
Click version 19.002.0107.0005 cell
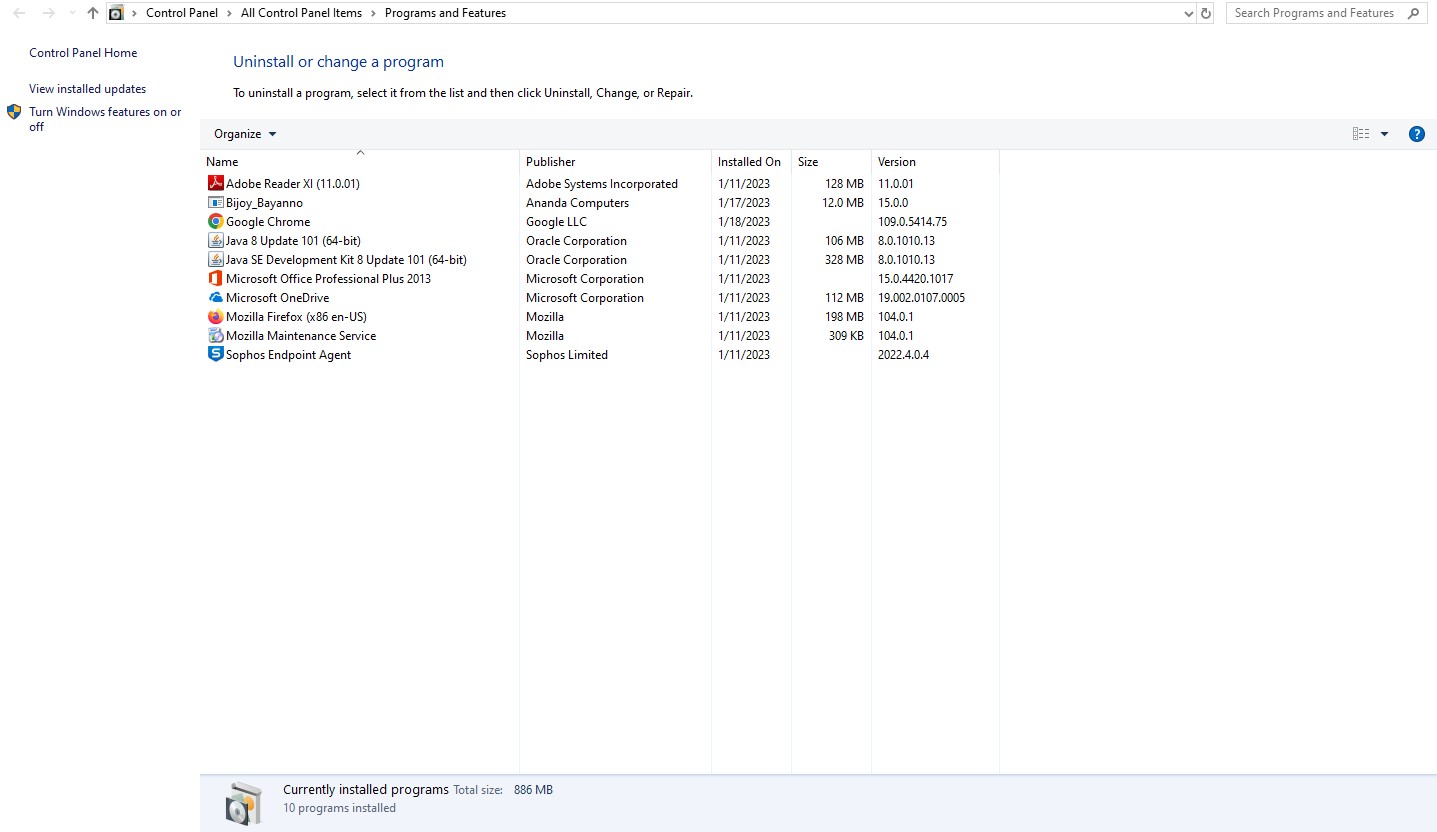click(x=921, y=297)
